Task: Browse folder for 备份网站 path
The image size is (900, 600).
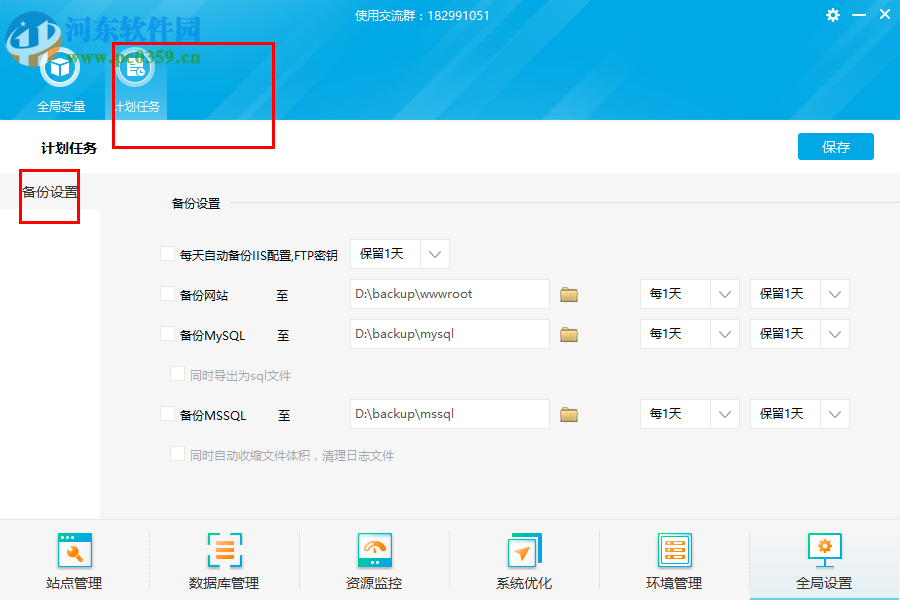Action: click(569, 295)
